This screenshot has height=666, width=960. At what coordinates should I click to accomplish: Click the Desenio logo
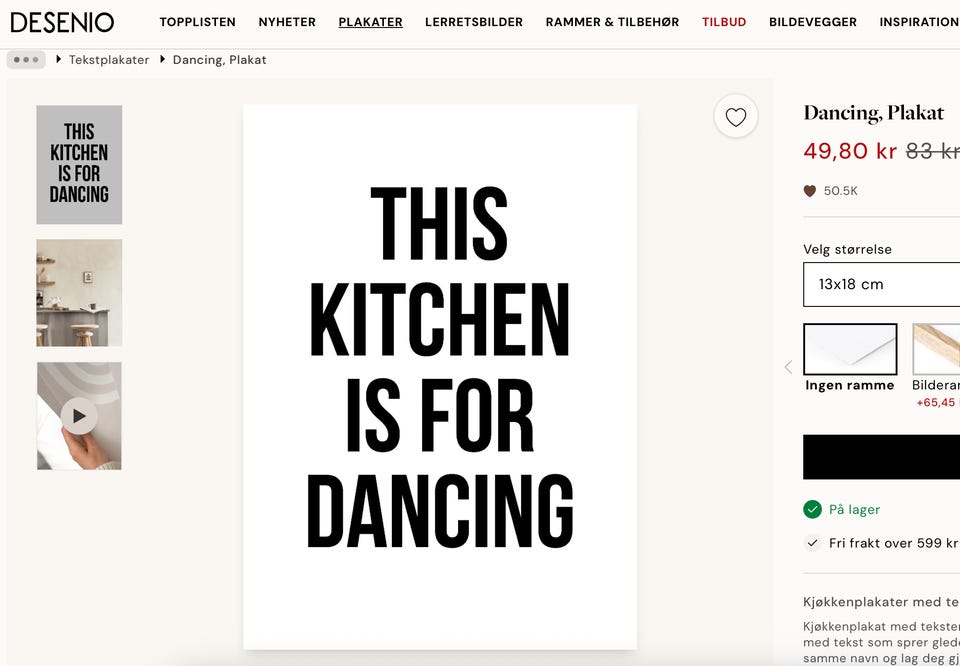[x=62, y=22]
